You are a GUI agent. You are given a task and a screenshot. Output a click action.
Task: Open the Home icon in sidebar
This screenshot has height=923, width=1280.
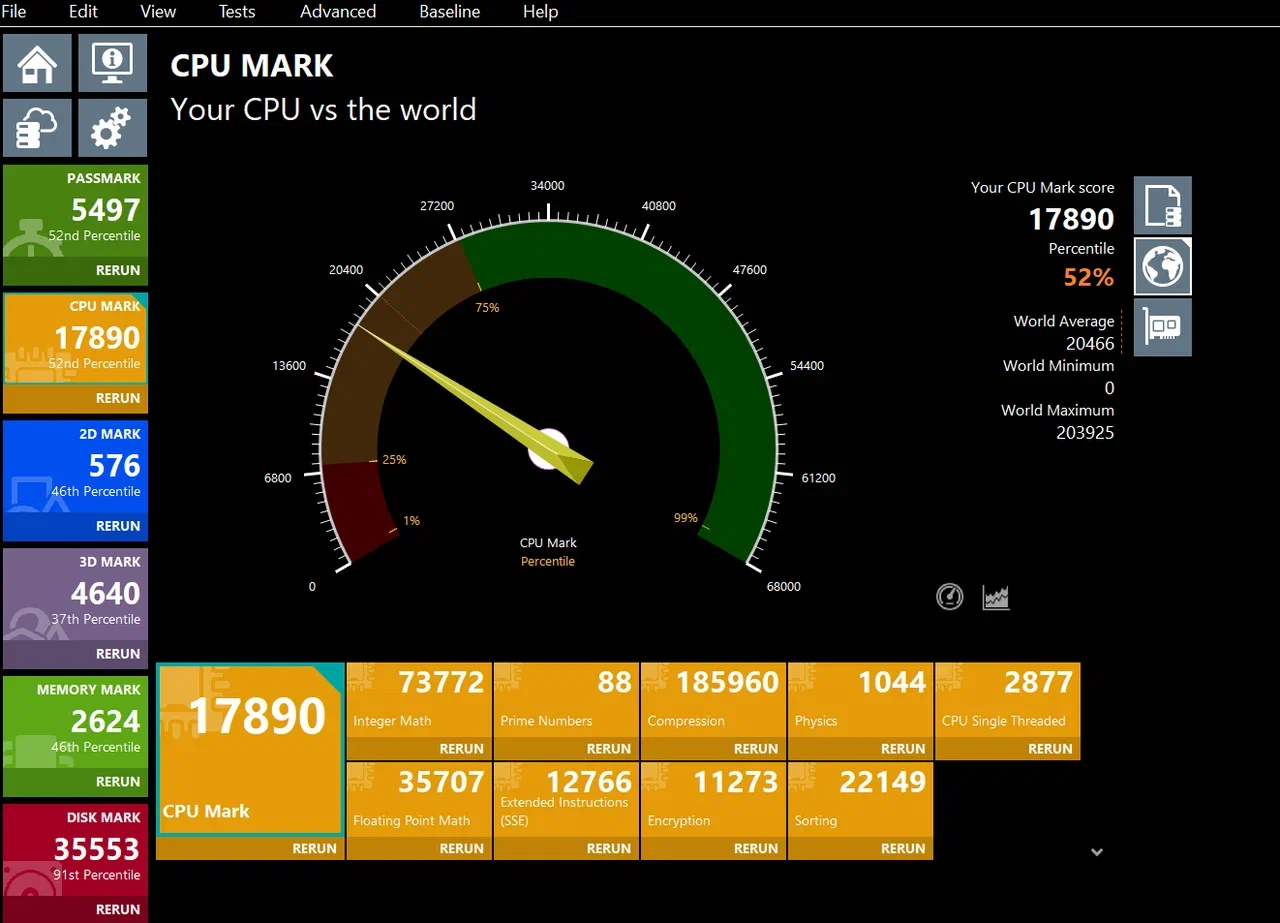pos(37,63)
